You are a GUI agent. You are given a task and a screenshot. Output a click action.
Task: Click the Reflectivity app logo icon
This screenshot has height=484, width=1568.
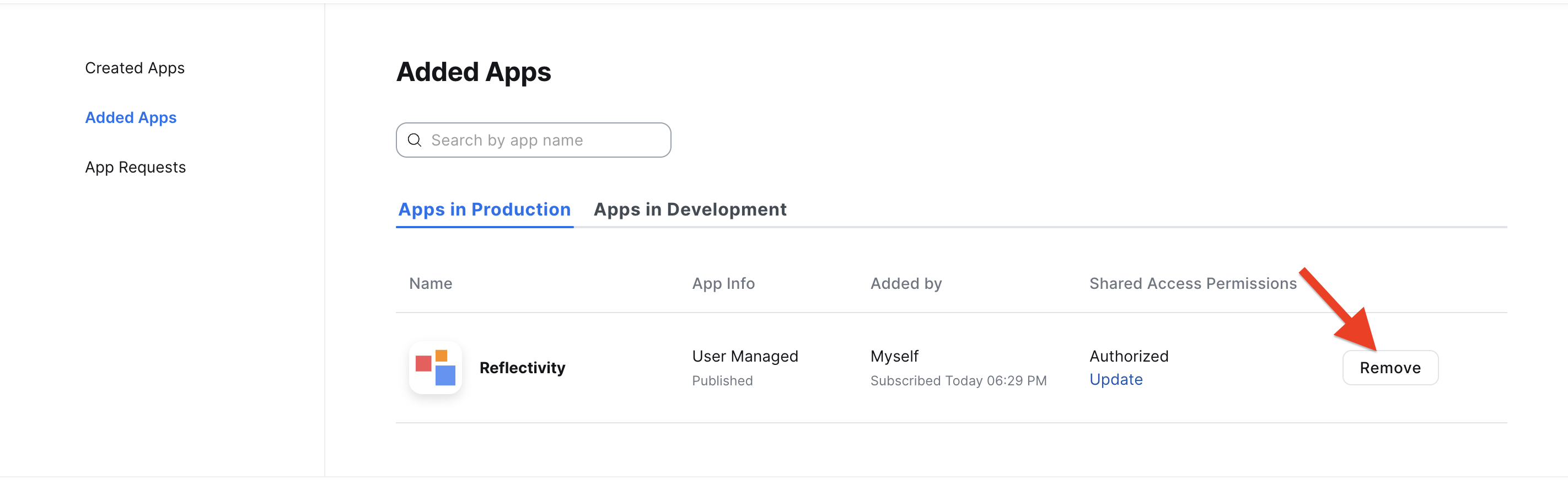pos(435,368)
